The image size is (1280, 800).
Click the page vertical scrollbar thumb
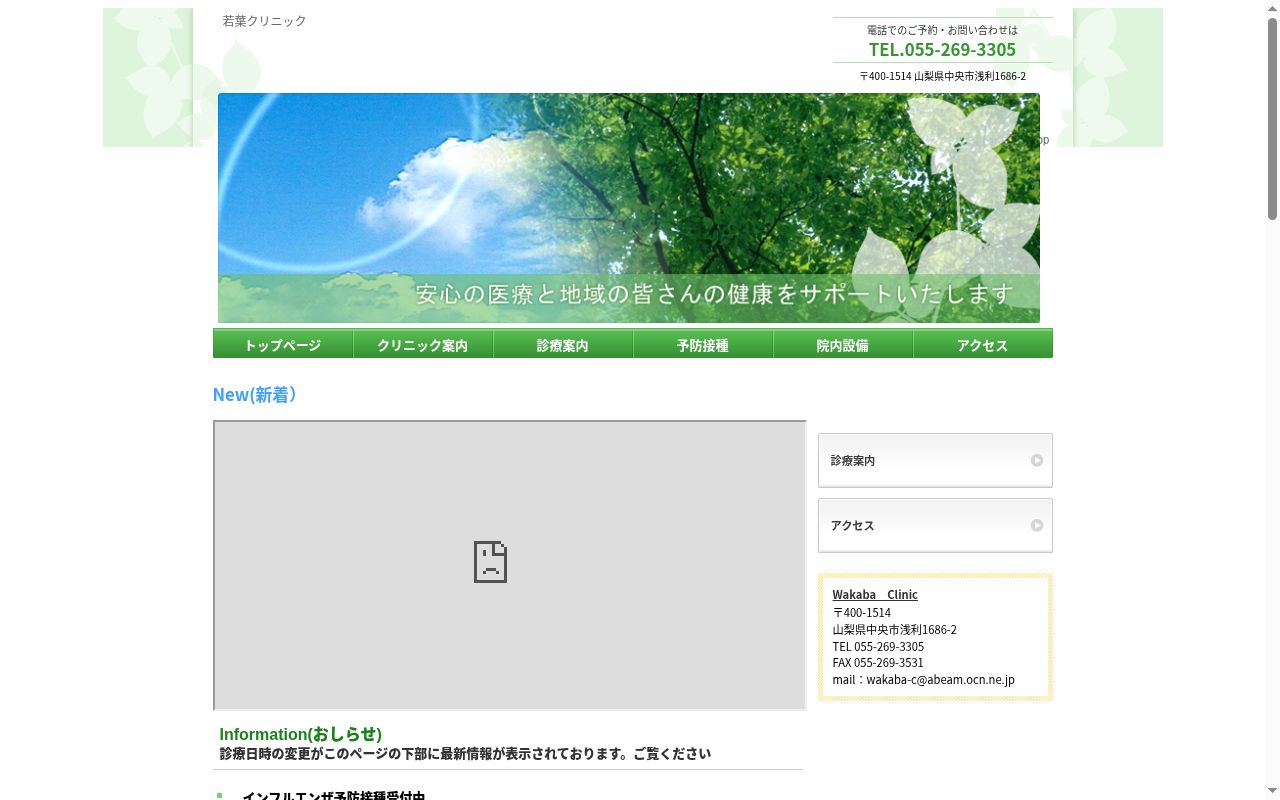point(1272,118)
